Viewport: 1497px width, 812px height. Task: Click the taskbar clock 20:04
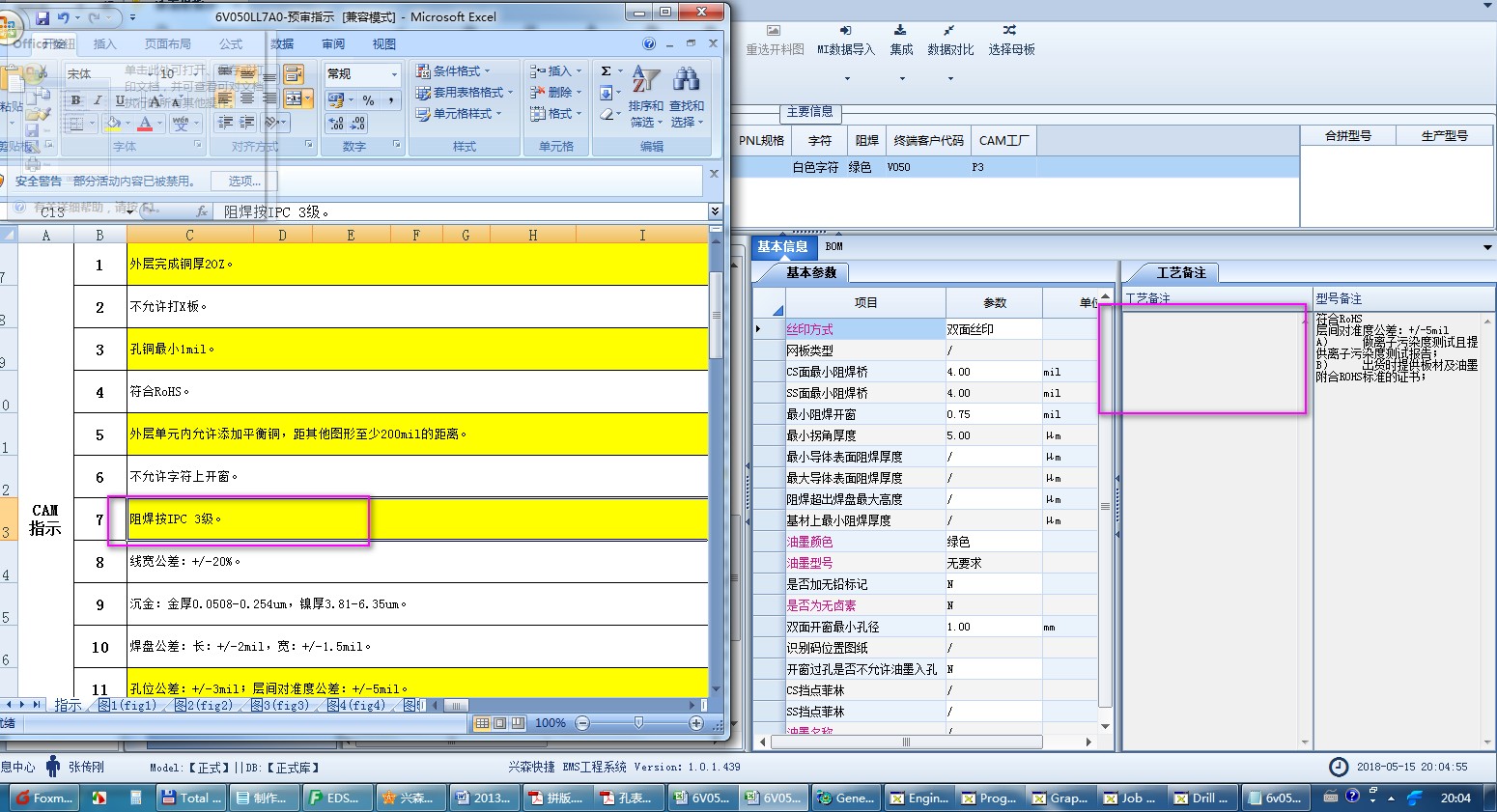pyautogui.click(x=1455, y=798)
